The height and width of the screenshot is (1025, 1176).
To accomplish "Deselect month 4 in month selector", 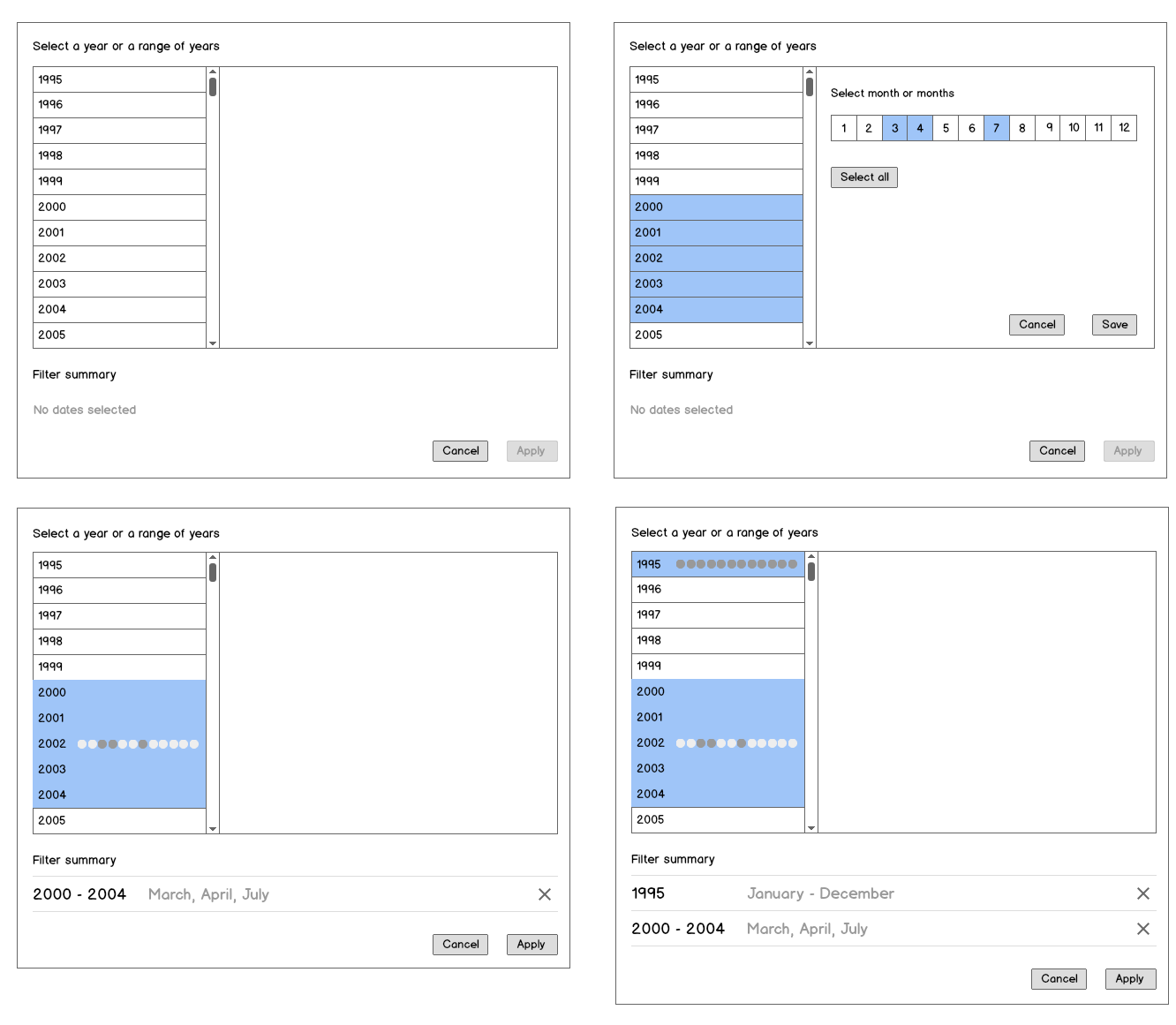I will (x=920, y=128).
